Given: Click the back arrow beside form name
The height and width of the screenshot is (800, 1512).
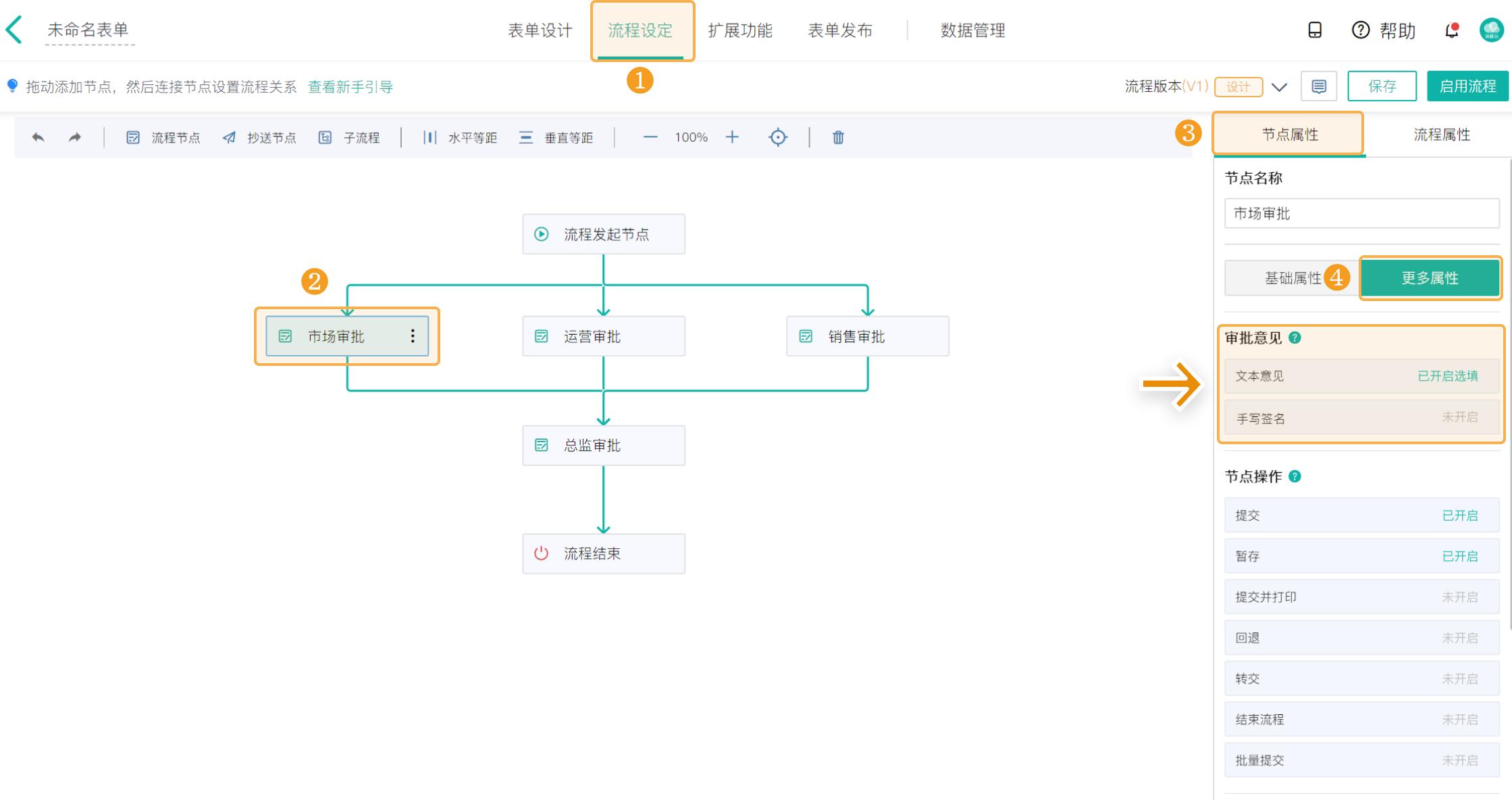Looking at the screenshot, I should [x=15, y=30].
